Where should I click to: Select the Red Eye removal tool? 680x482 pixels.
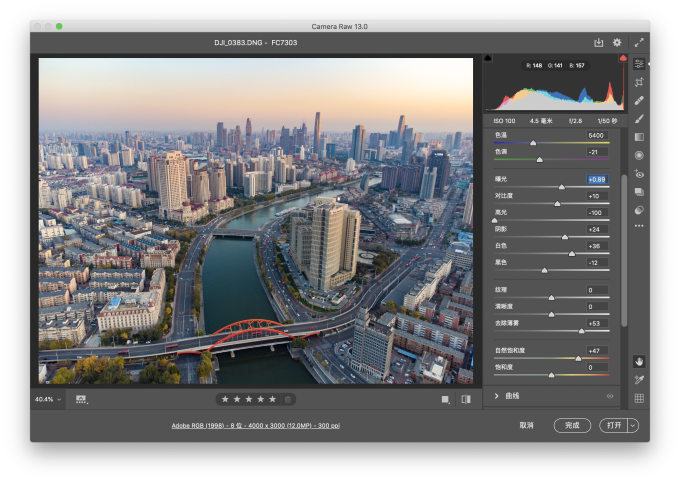pos(639,174)
